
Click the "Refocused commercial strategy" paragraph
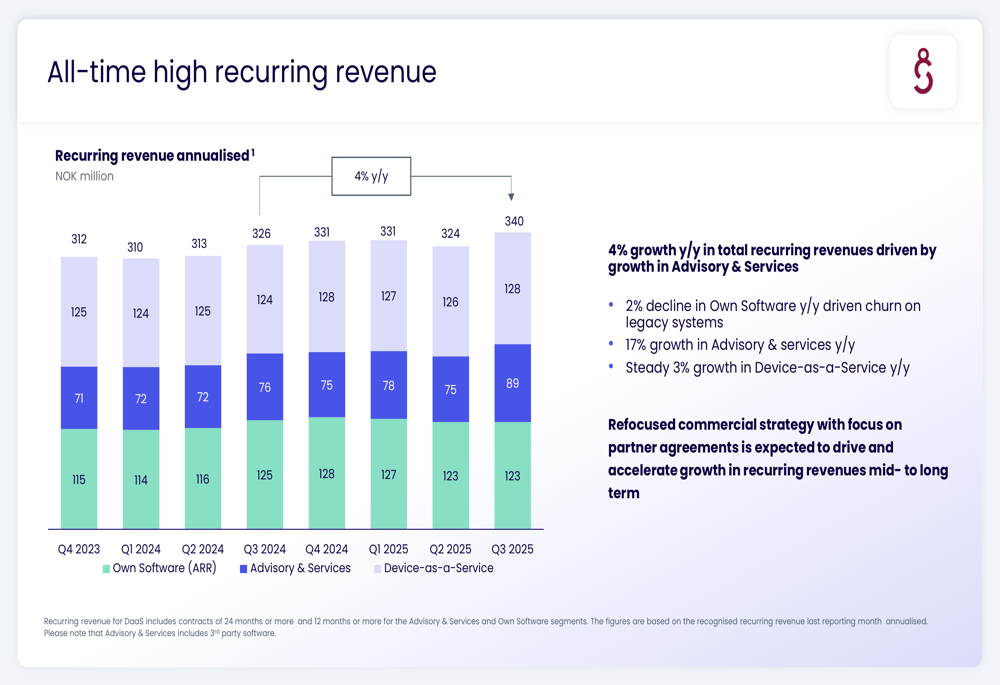pyautogui.click(x=777, y=458)
